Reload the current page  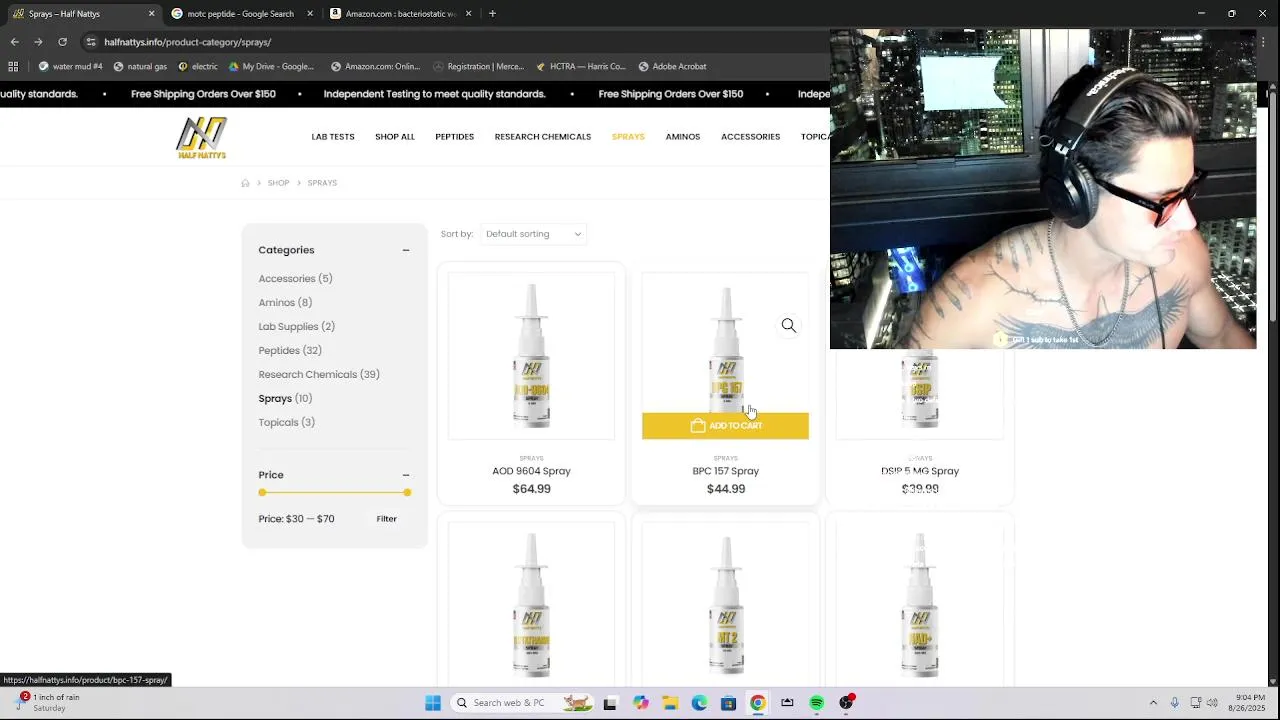pyautogui.click(x=62, y=42)
